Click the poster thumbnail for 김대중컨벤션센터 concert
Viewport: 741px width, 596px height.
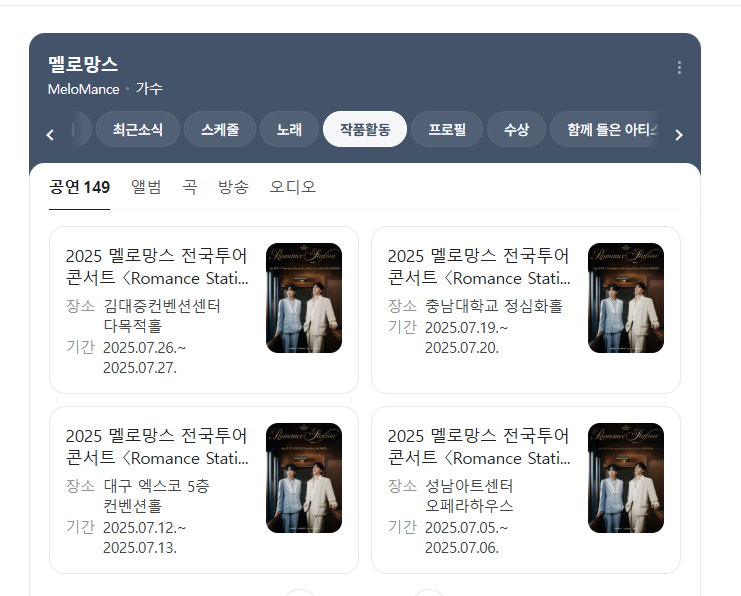coord(304,298)
